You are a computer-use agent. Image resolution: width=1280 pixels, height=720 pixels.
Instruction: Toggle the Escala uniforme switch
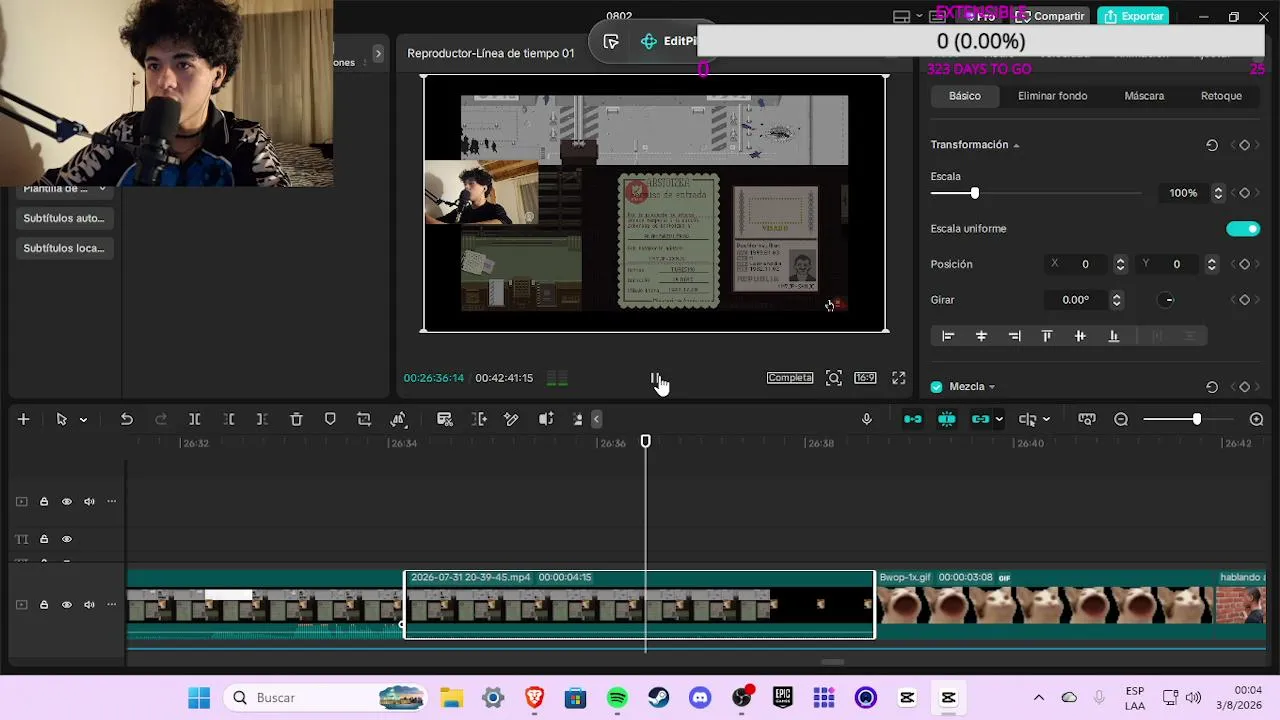1243,229
